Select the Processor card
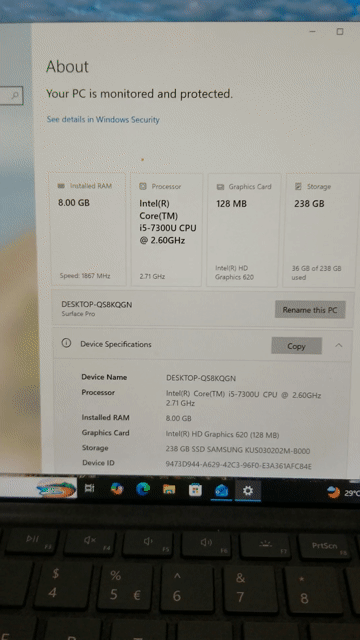This screenshot has height=640, width=360. pyautogui.click(x=167, y=230)
